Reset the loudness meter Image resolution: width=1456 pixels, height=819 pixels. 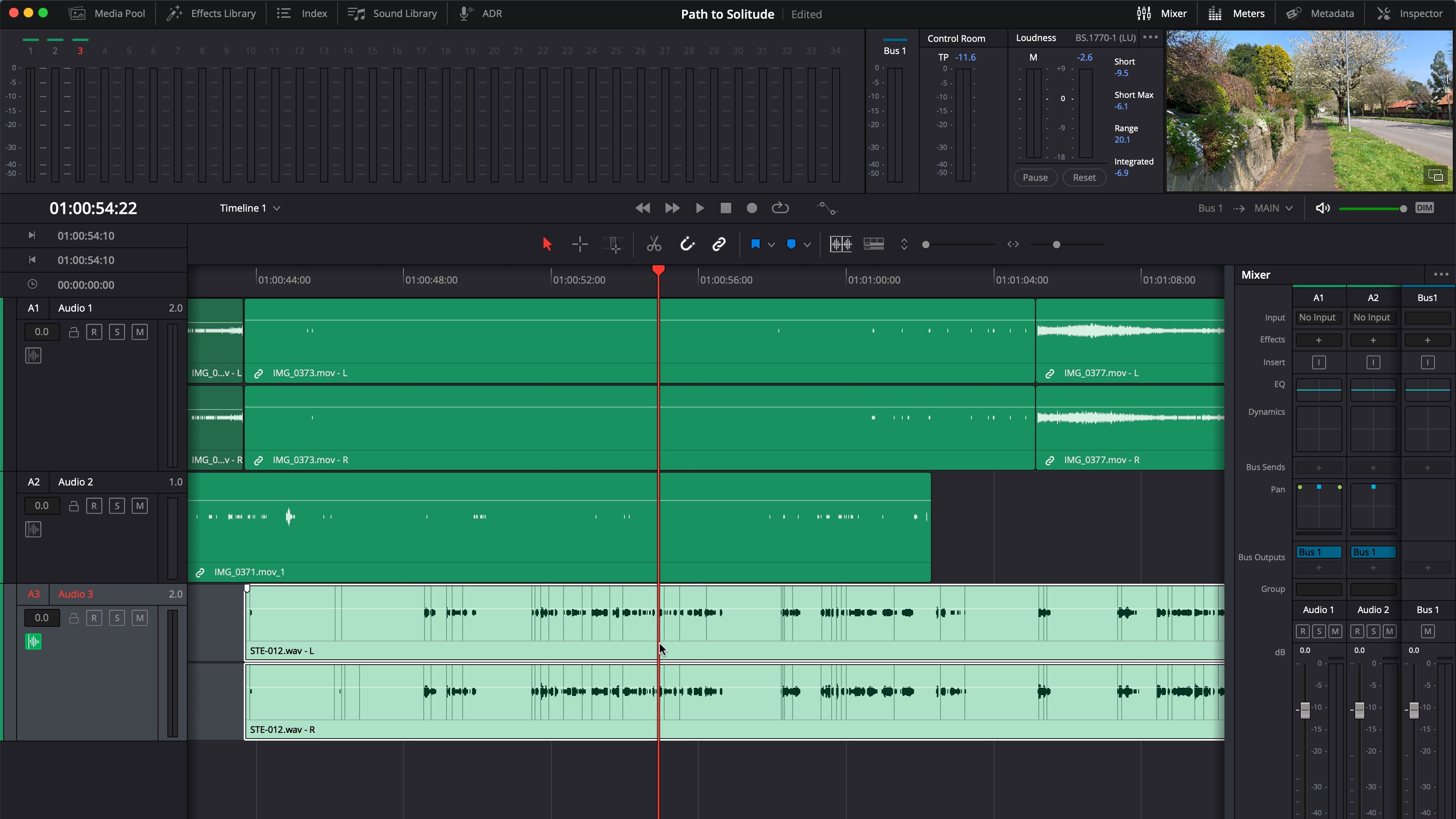point(1084,178)
